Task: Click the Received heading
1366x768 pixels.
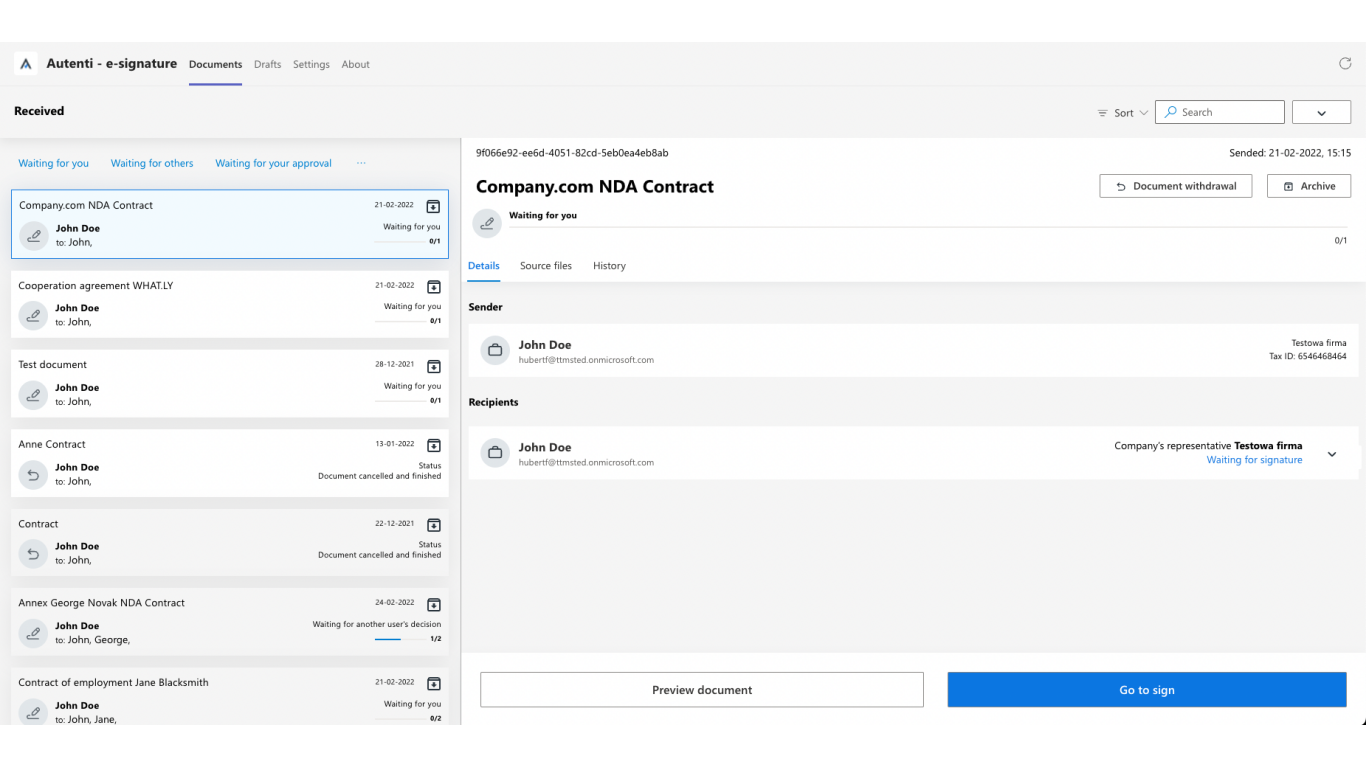Action: 39,111
